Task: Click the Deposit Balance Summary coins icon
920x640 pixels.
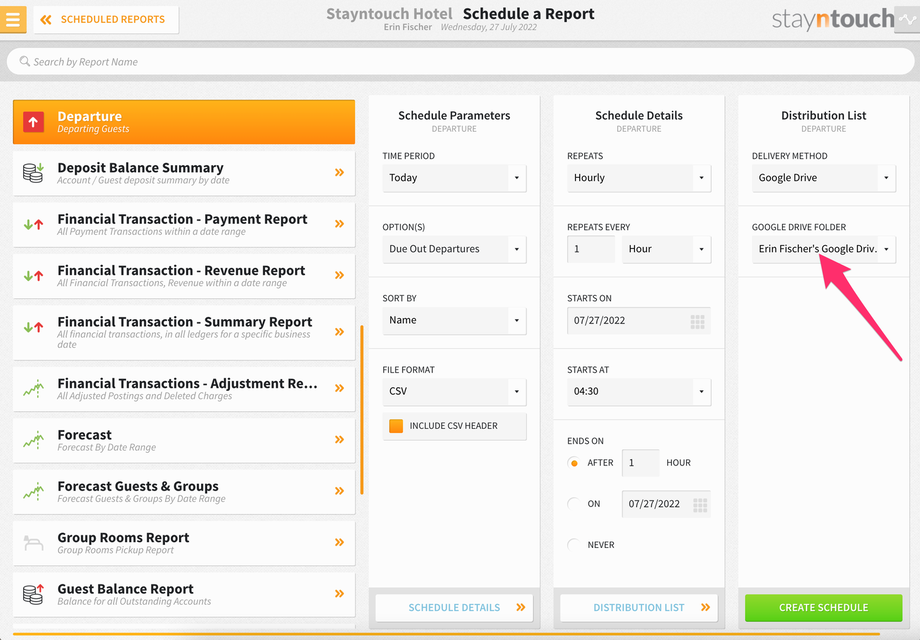Action: click(x=33, y=173)
